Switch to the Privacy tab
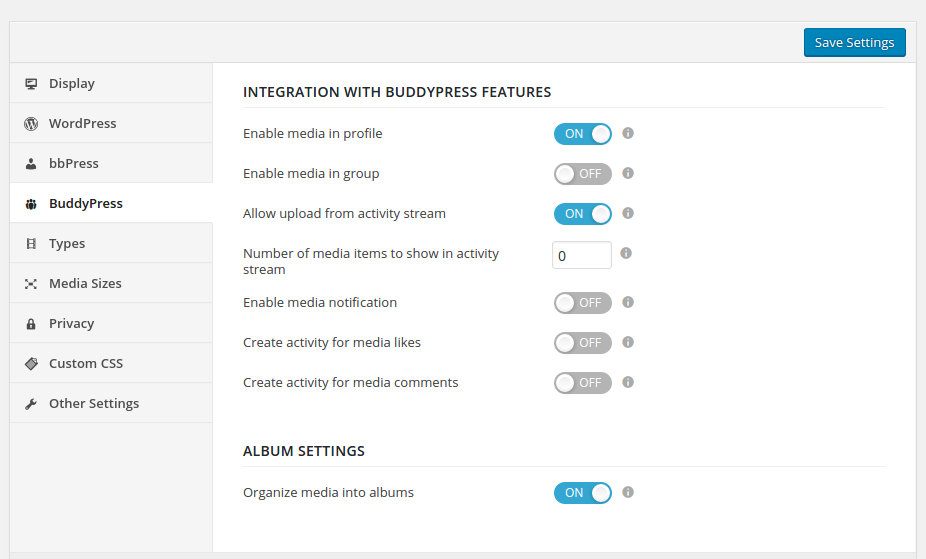This screenshot has height=559, width=926. click(72, 324)
